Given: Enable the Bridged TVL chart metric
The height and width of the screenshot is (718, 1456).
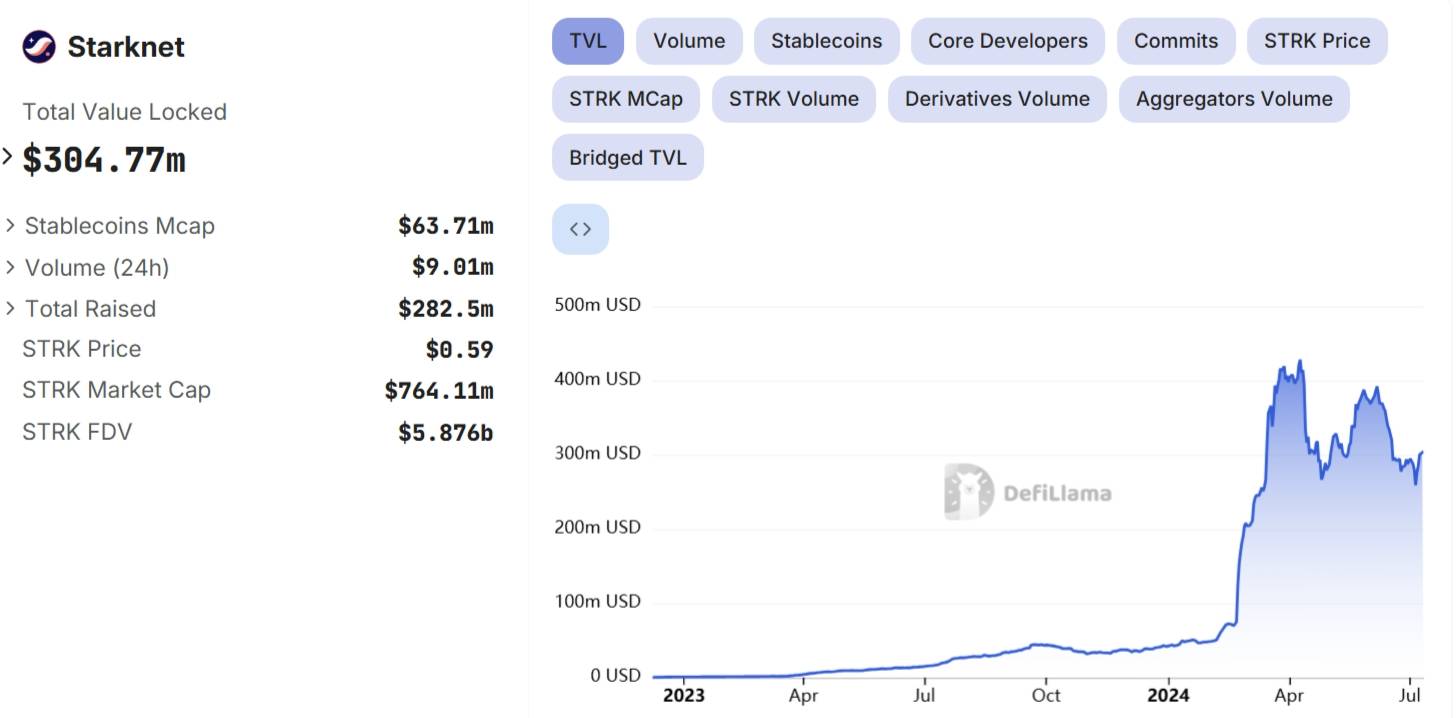Looking at the screenshot, I should click(x=628, y=157).
